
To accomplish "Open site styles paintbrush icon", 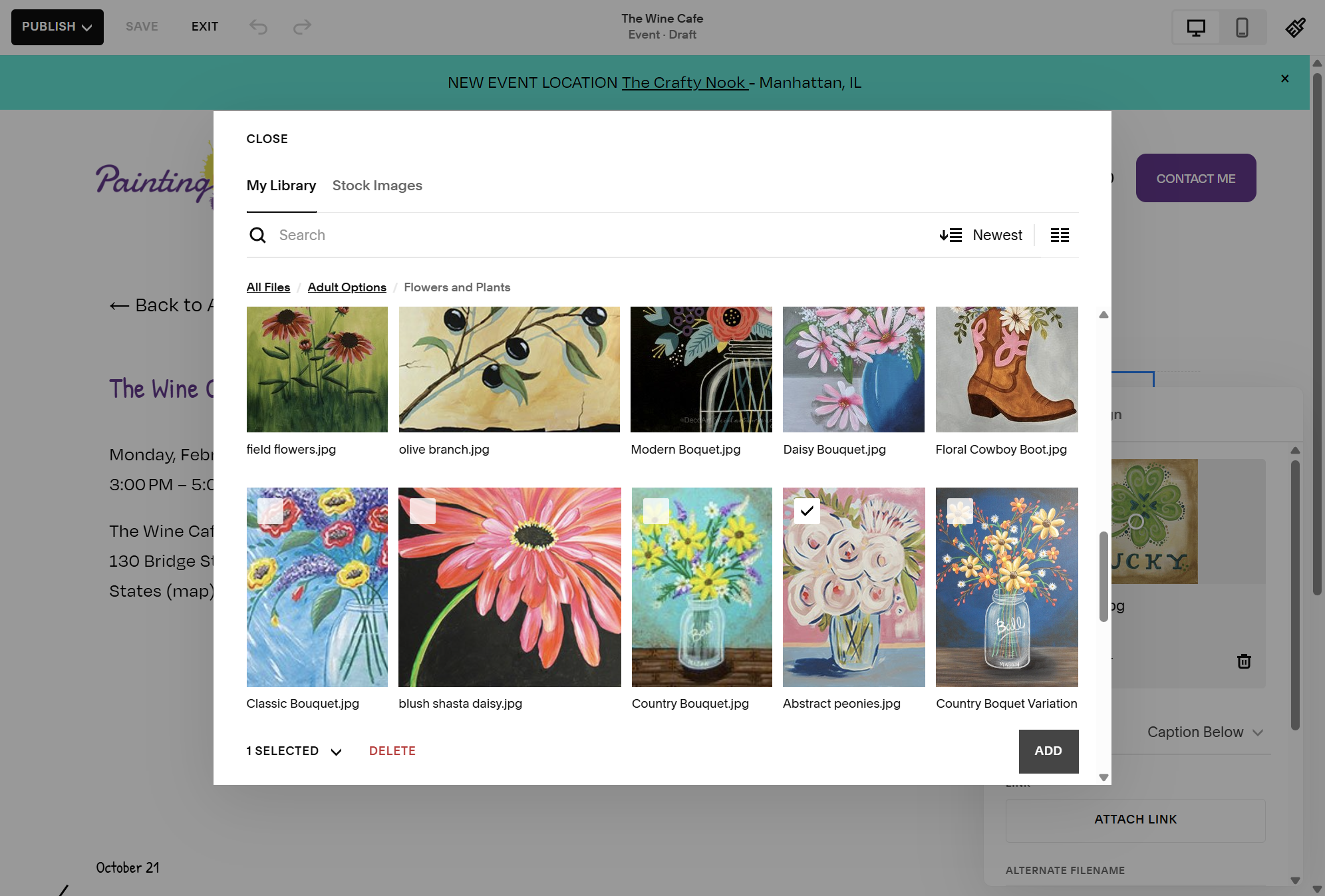I will tap(1296, 27).
